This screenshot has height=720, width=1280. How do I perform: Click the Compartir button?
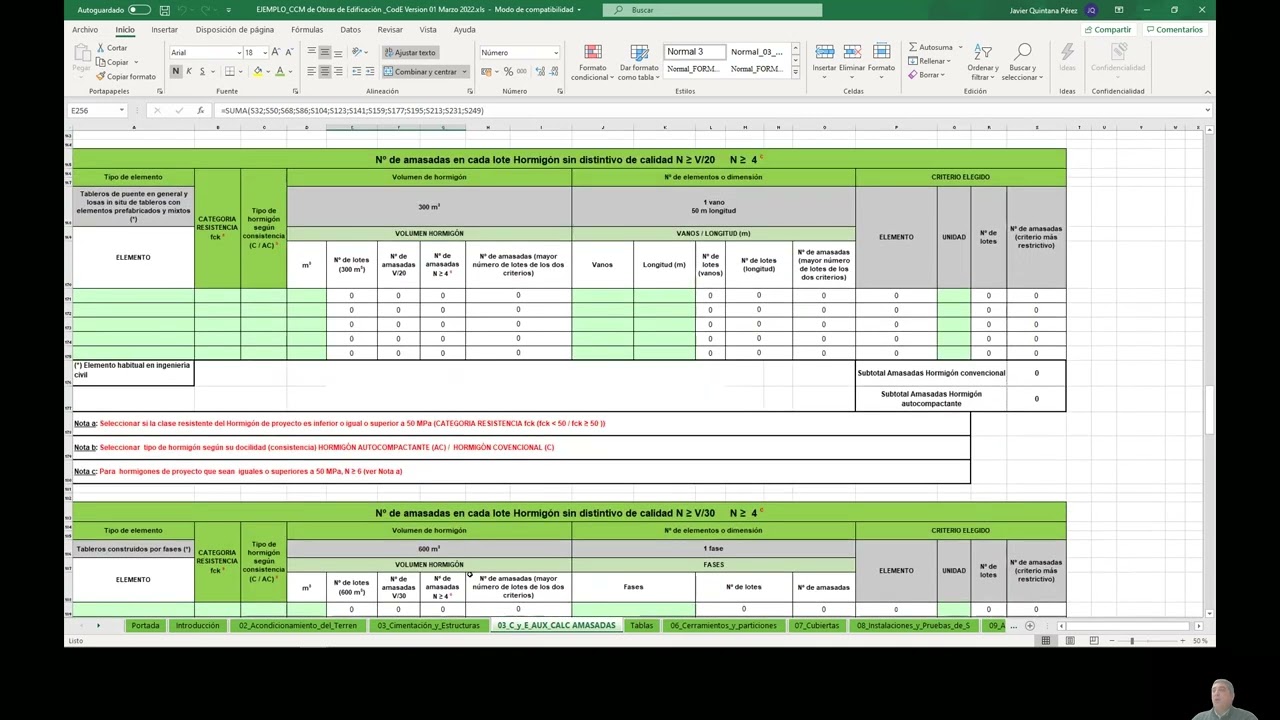1107,30
